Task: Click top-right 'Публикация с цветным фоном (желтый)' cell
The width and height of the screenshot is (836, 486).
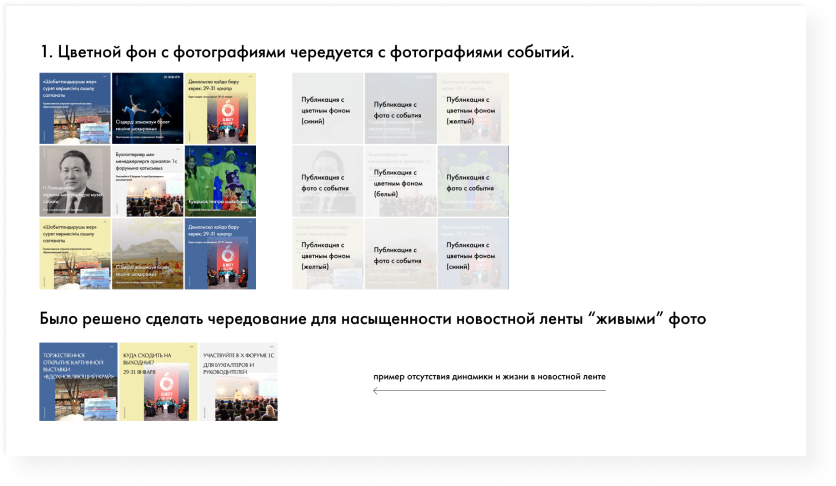Action: pos(473,109)
